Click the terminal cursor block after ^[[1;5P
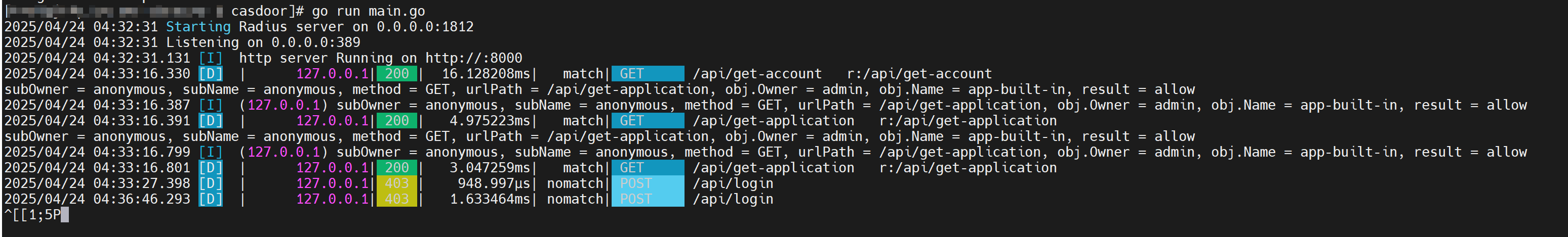 pyautogui.click(x=65, y=215)
